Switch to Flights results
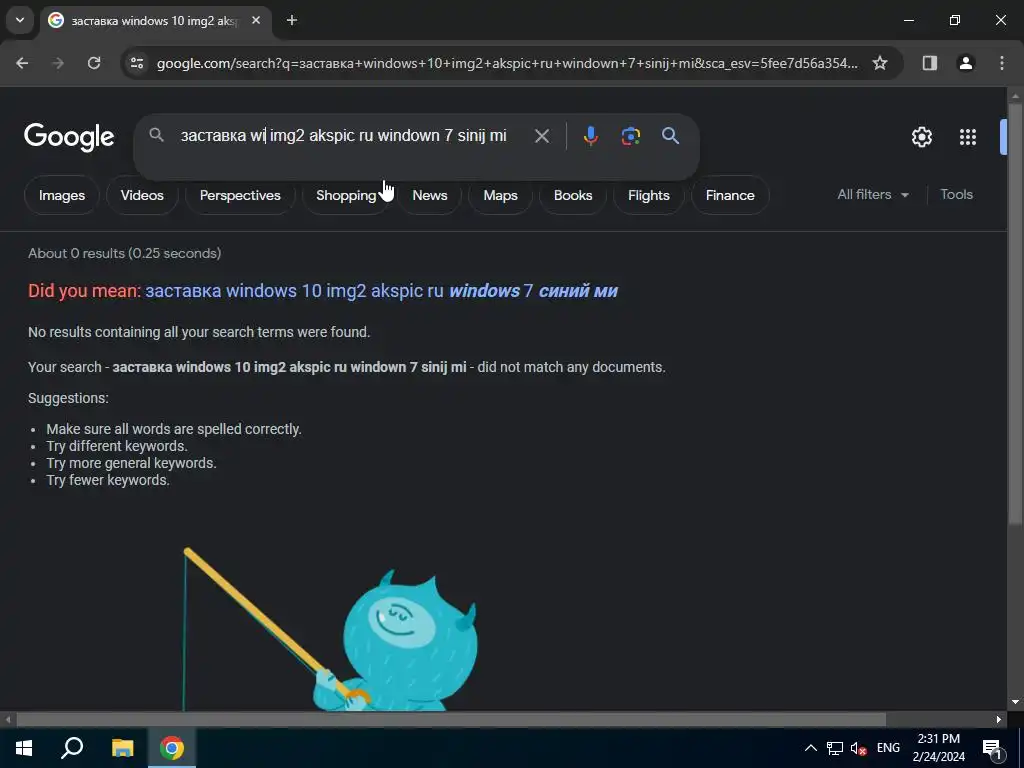This screenshot has height=768, width=1024. coord(648,195)
